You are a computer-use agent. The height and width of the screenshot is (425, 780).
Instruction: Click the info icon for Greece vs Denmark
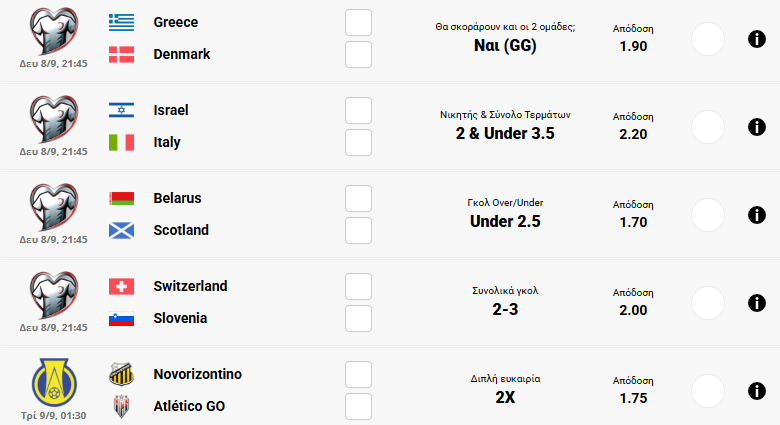(x=756, y=39)
